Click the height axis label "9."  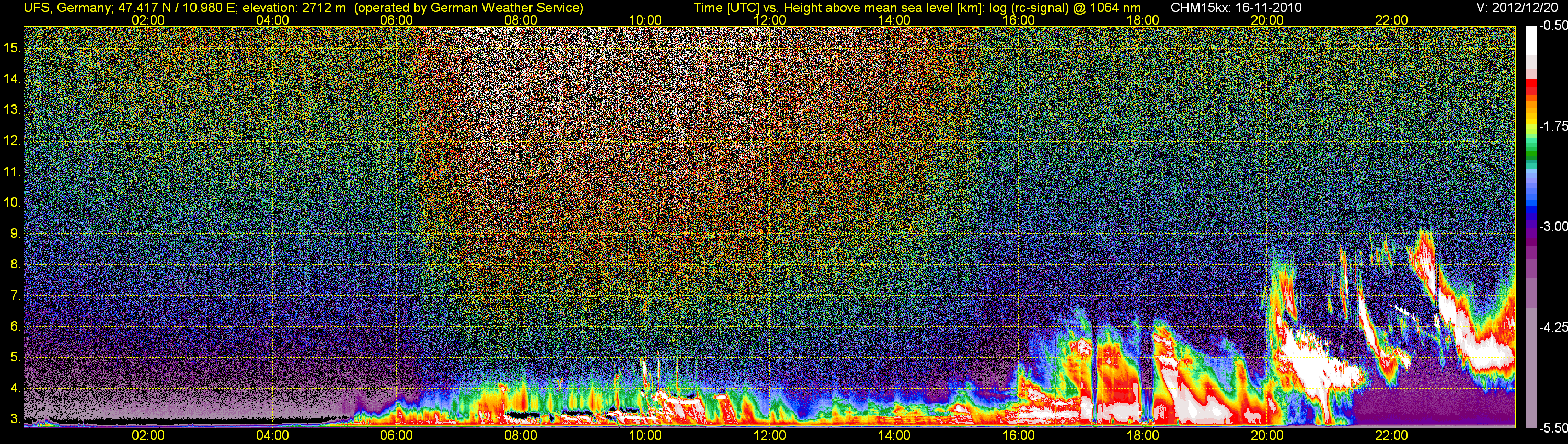[x=15, y=233]
